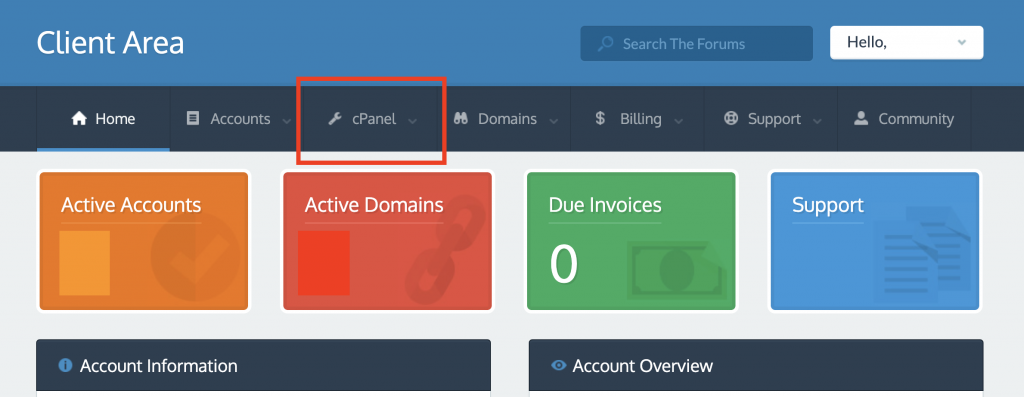Open the Active Accounts card
Image resolution: width=1024 pixels, height=397 pixels.
144,241
